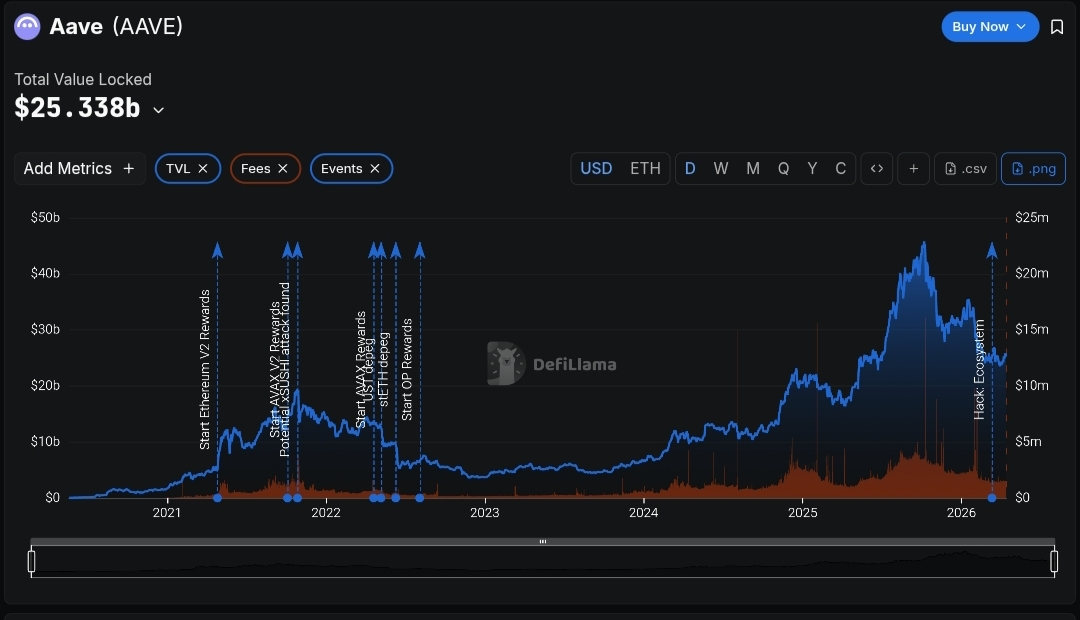
Task: Click the Start OP Rewards event marker dot
Action: [419, 497]
